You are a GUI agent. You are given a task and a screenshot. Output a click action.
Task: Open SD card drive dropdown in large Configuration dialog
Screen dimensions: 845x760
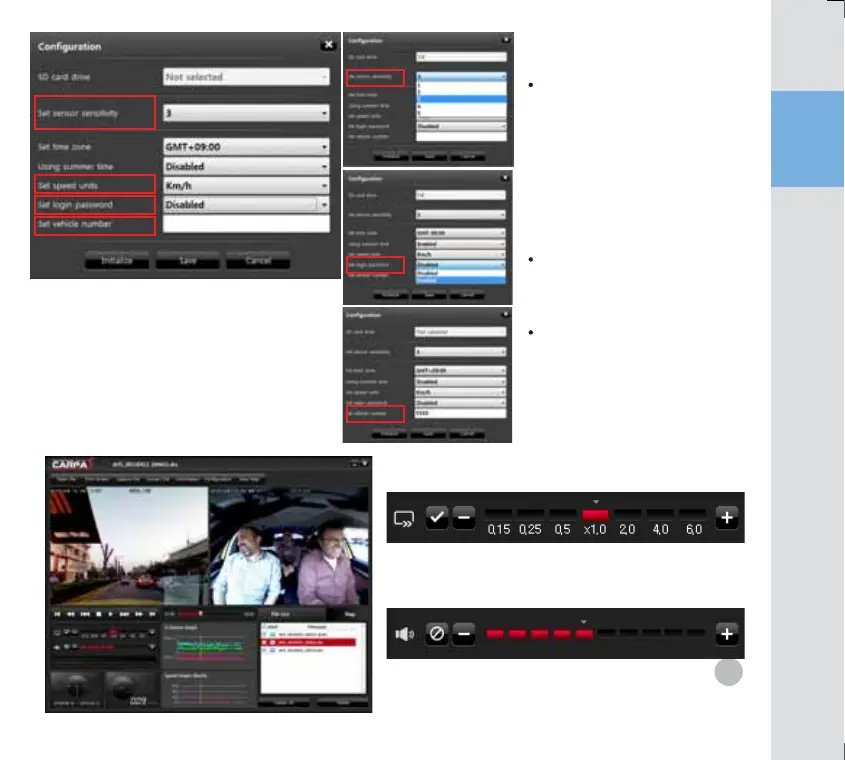[246, 77]
